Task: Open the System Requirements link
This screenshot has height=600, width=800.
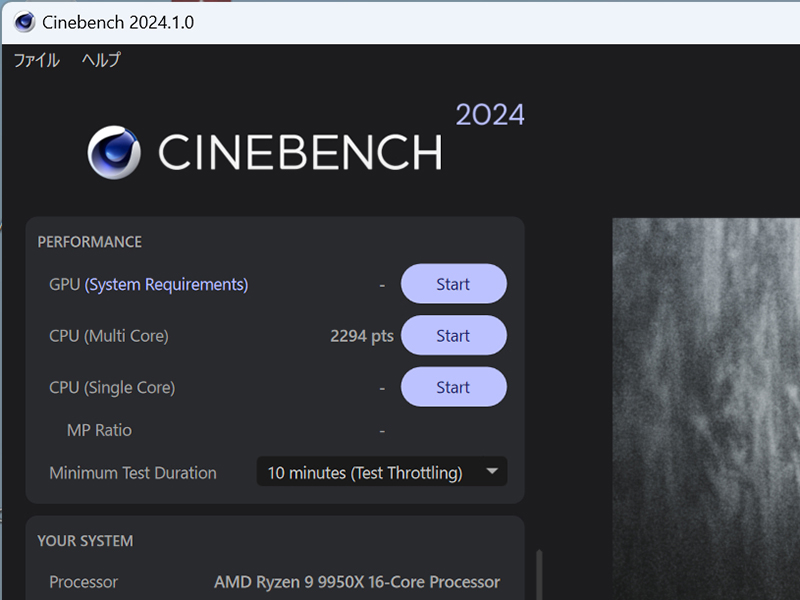Action: pos(166,284)
